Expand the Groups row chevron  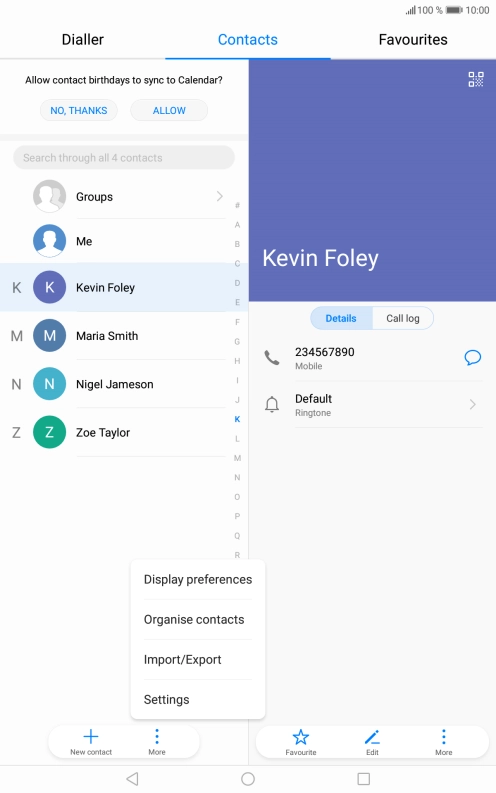pos(219,196)
